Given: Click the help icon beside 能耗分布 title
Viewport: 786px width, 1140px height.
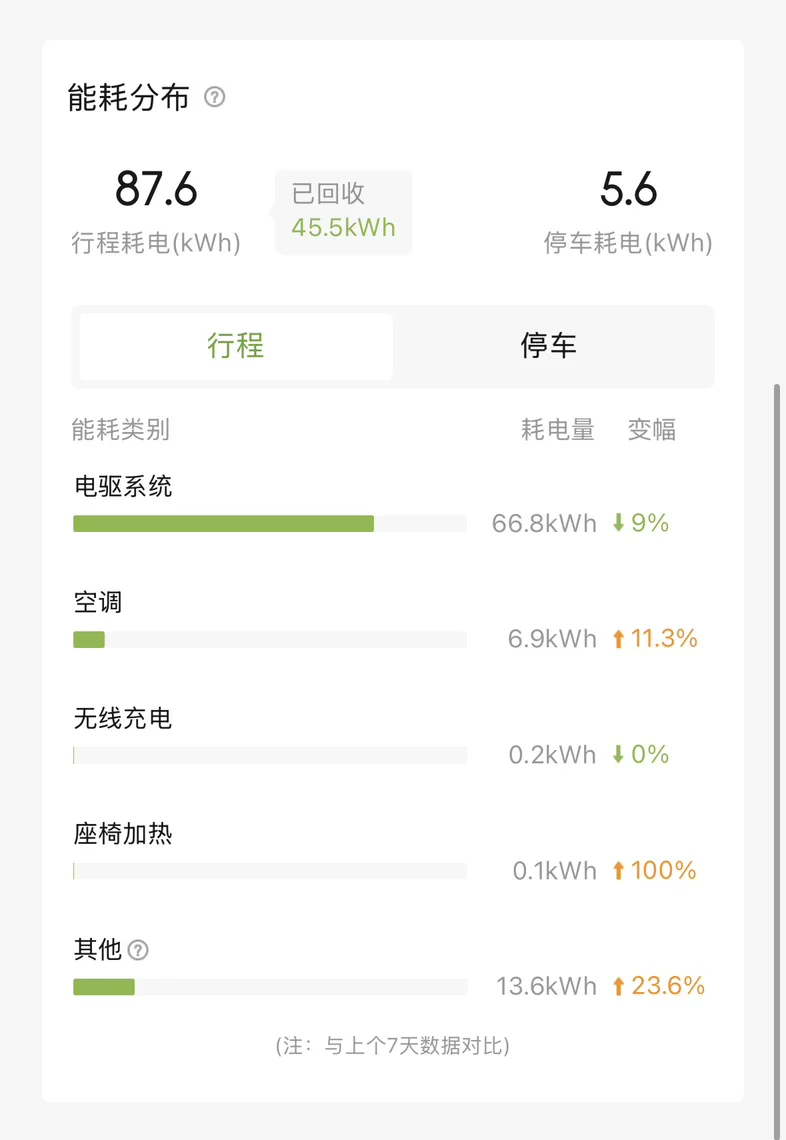Looking at the screenshot, I should tap(215, 97).
